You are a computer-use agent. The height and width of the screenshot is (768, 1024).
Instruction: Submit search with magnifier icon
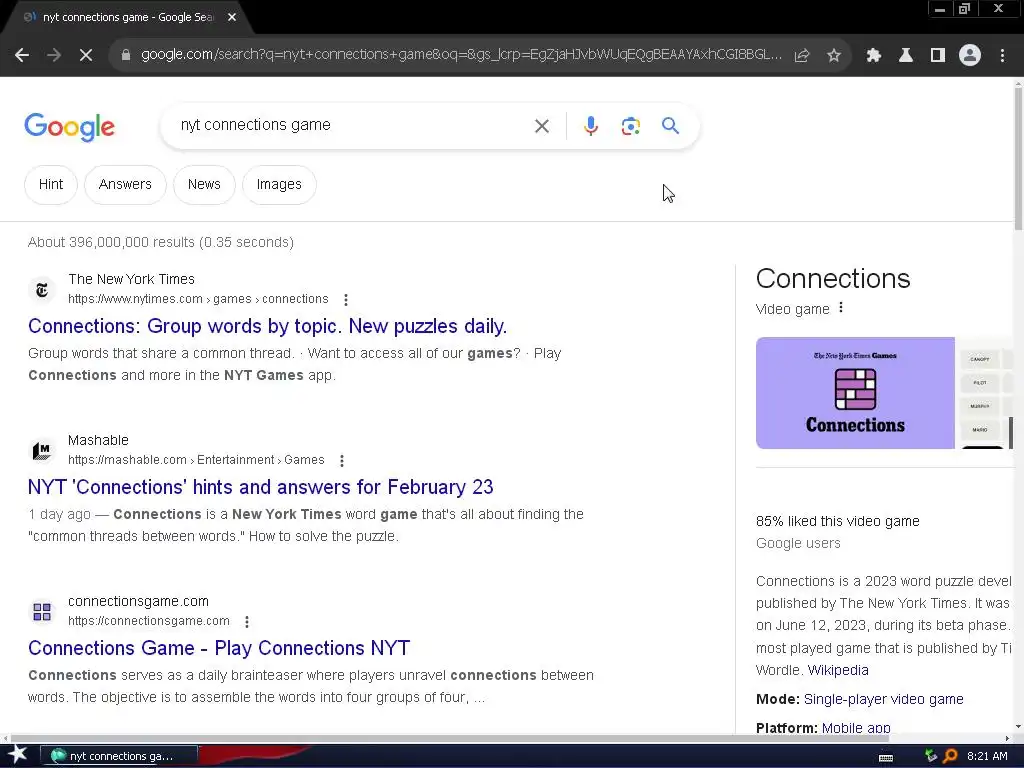(x=671, y=125)
